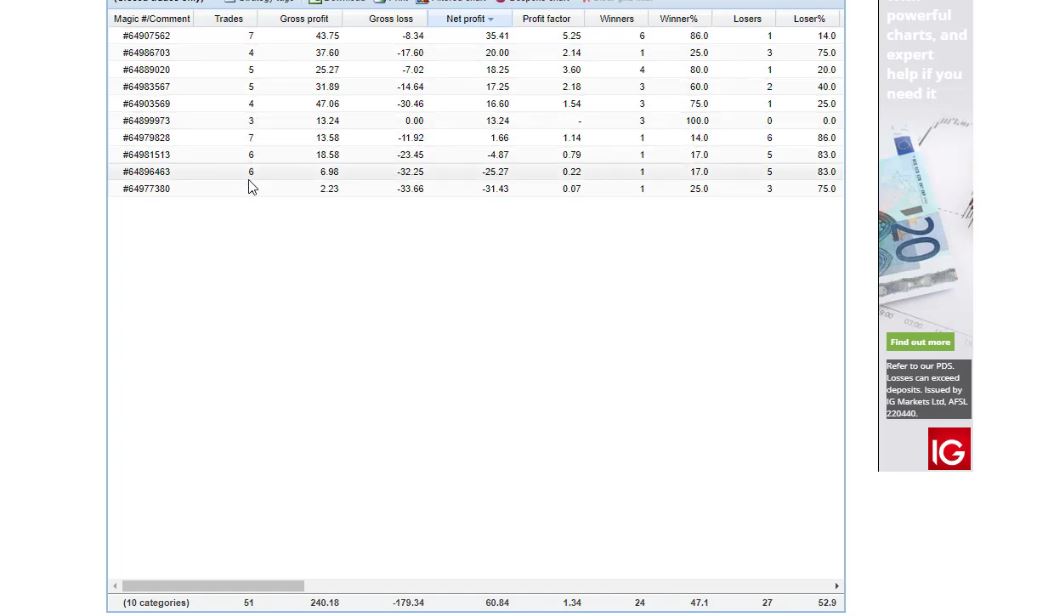The image size is (1061, 616).
Task: Select the row for magic #64896463
Action: [146, 172]
